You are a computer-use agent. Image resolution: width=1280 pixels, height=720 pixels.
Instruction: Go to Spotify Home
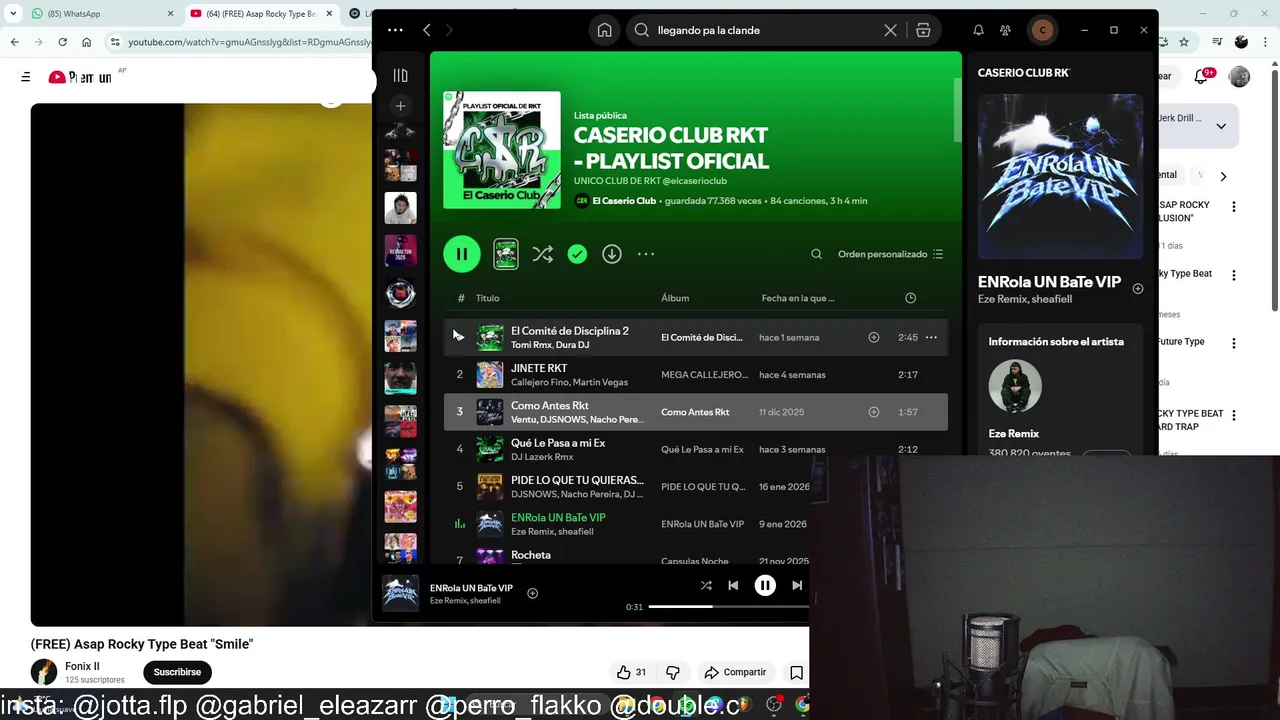[604, 30]
